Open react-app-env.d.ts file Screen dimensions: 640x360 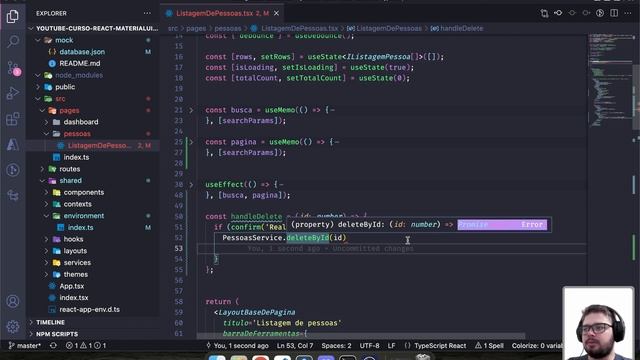(89, 309)
